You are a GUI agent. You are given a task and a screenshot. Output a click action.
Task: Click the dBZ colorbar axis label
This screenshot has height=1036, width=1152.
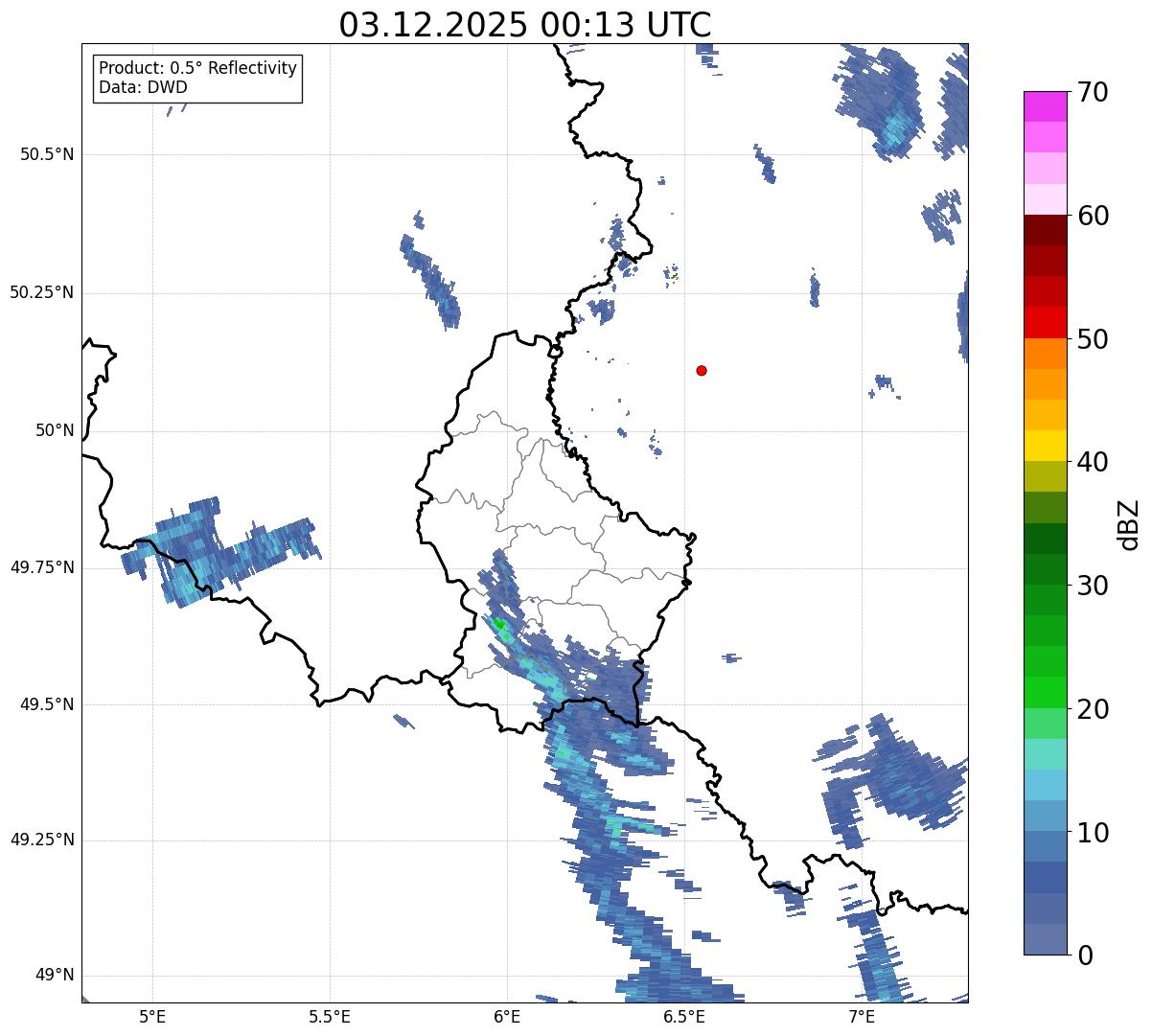[1129, 524]
